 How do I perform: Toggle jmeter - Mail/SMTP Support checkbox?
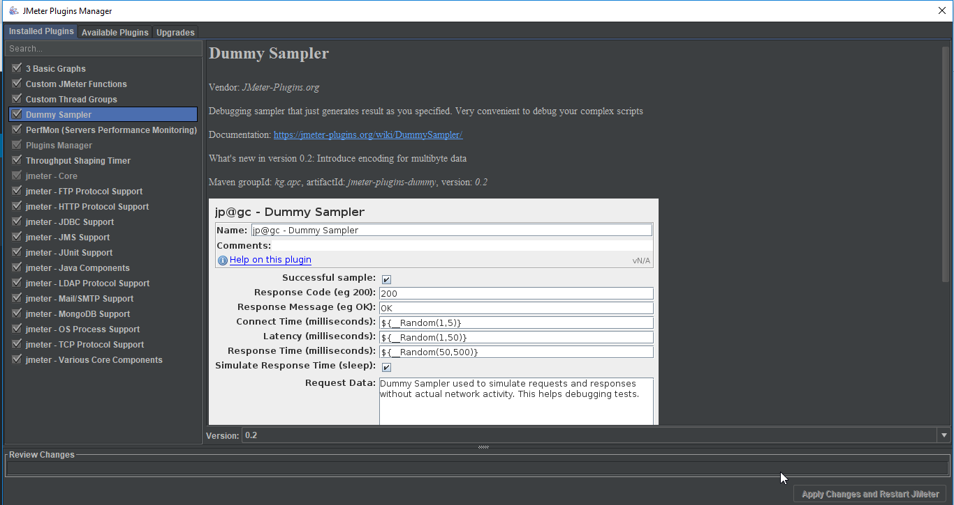pyautogui.click(x=17, y=298)
